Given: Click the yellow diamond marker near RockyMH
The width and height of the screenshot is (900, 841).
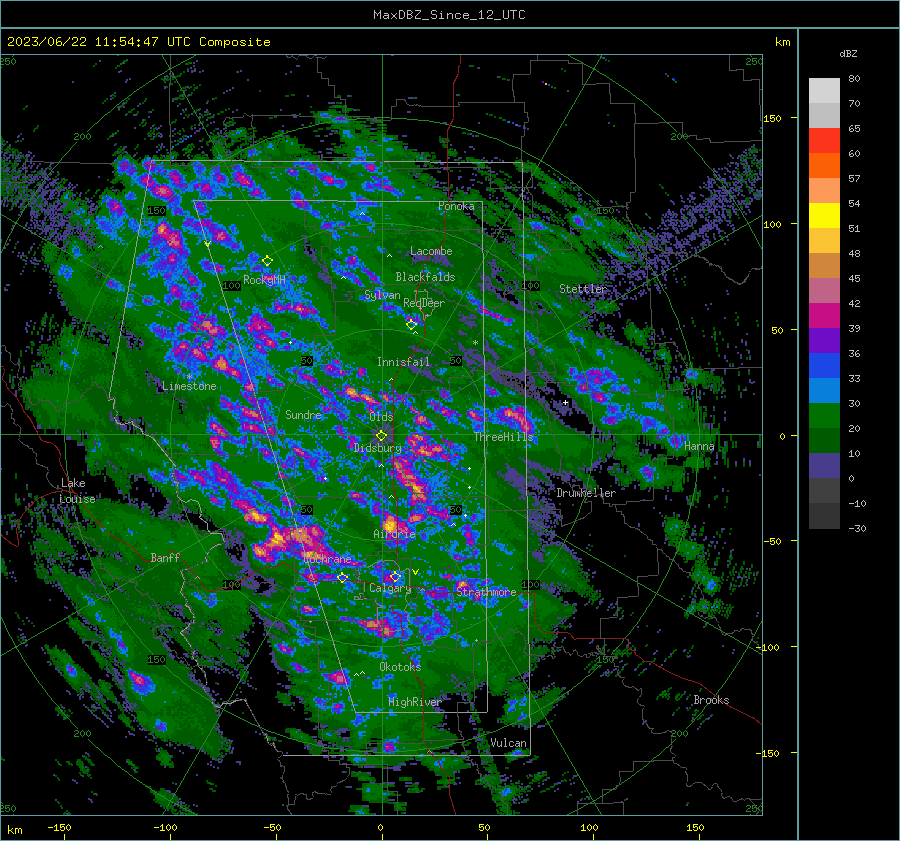Looking at the screenshot, I should pyautogui.click(x=267, y=261).
